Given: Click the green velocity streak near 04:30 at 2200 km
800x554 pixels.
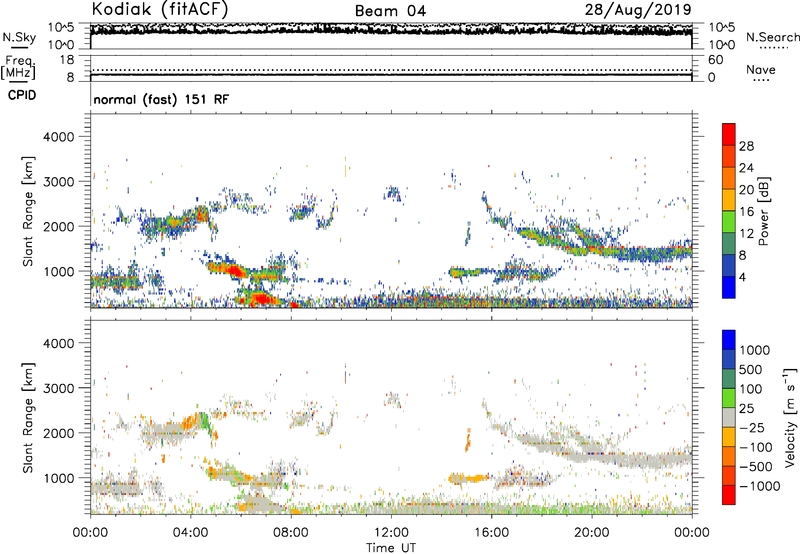Looking at the screenshot, I should click(205, 421).
